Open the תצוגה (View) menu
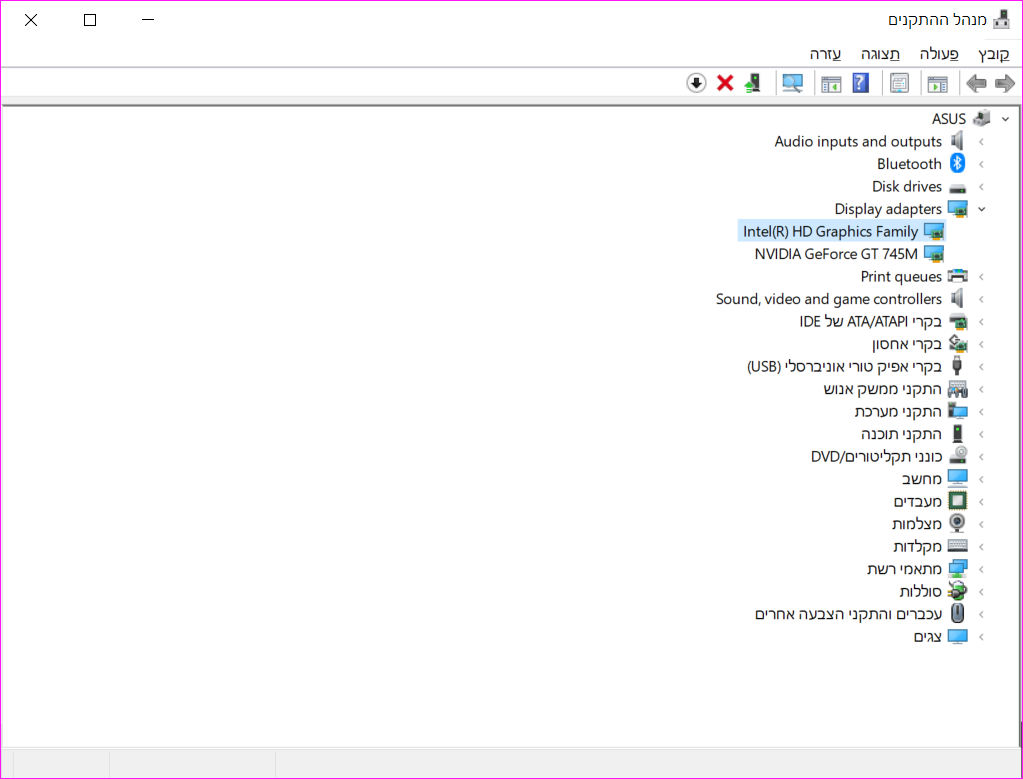 pyautogui.click(x=880, y=54)
